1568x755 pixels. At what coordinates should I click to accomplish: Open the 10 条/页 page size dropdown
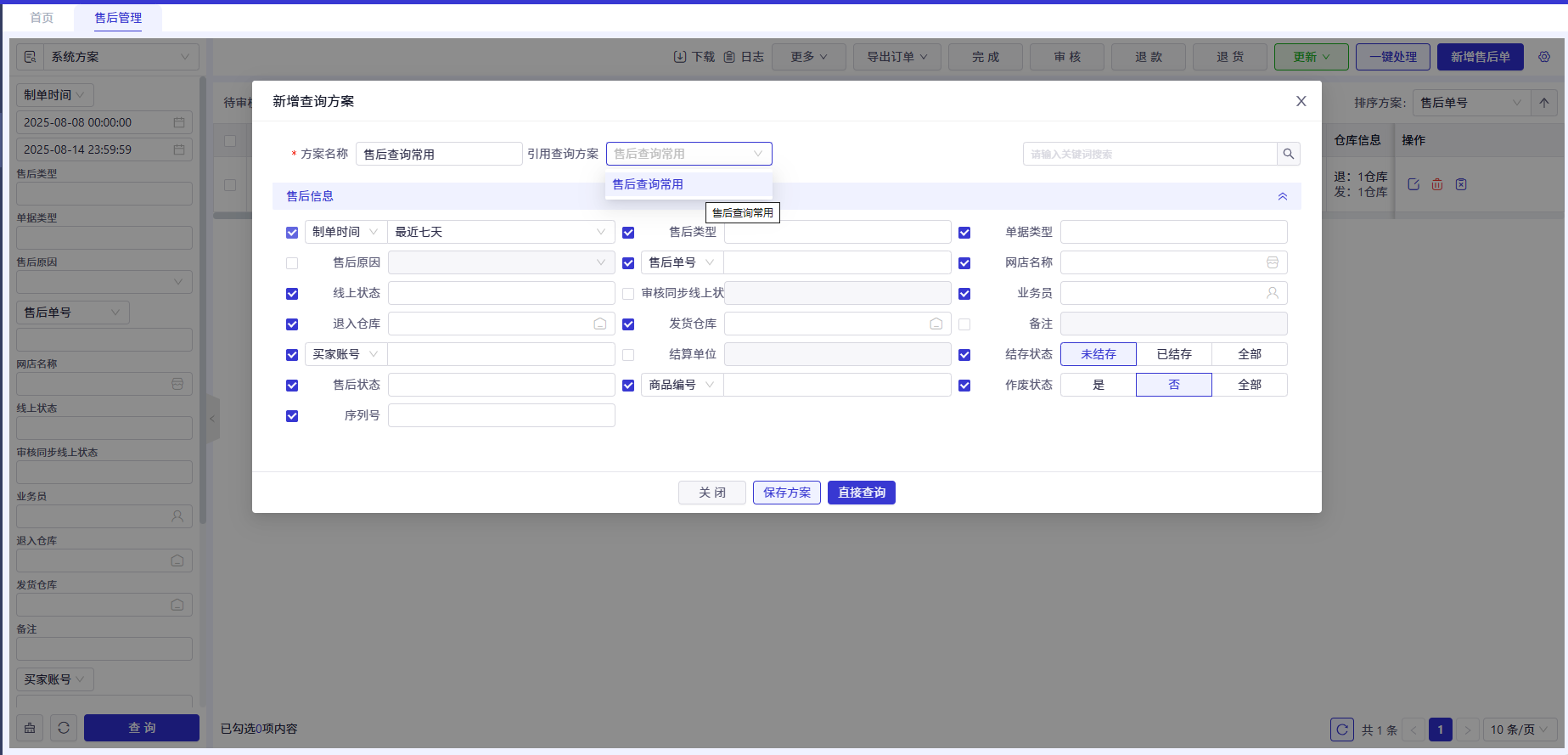[x=1520, y=730]
